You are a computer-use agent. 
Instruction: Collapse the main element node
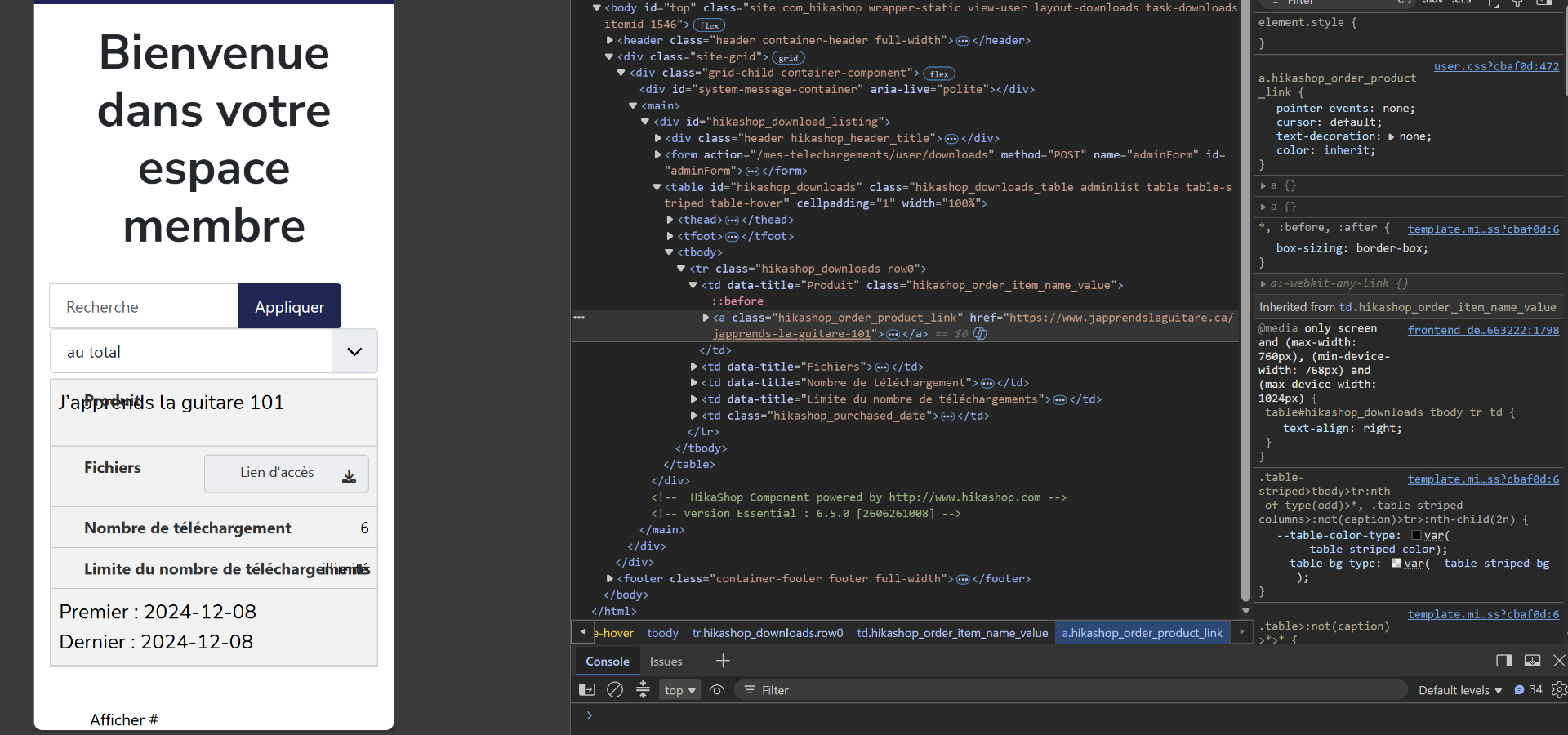click(x=633, y=105)
